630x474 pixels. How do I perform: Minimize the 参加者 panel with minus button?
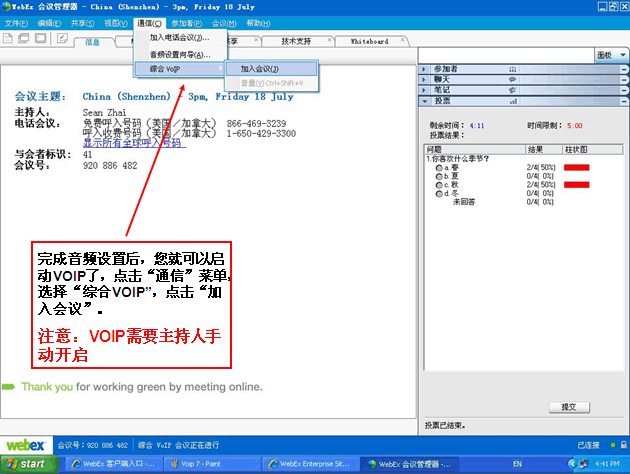624,69
